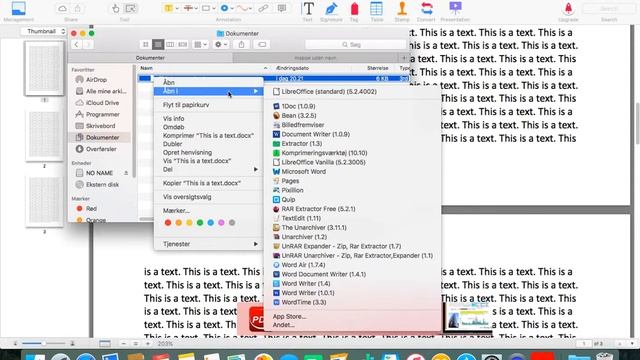Screen dimensions: 640x360
Task: Click the Finder search field
Action: point(355,44)
